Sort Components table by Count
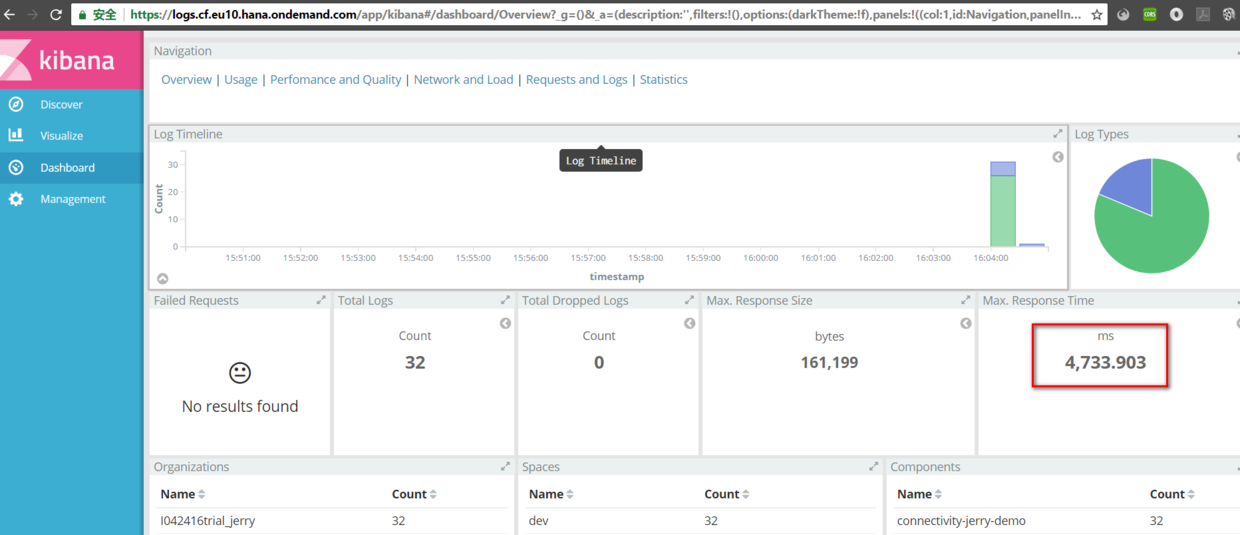1240x535 pixels. [1173, 494]
